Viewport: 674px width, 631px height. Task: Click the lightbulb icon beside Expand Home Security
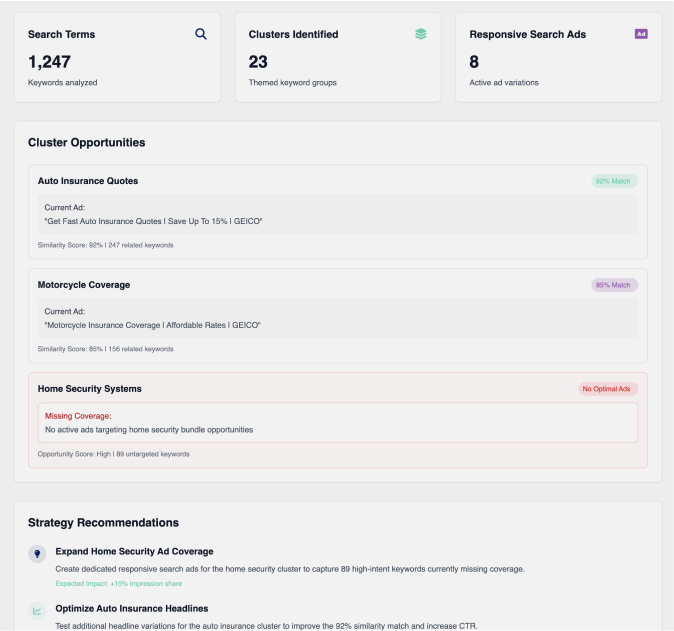(x=37, y=553)
